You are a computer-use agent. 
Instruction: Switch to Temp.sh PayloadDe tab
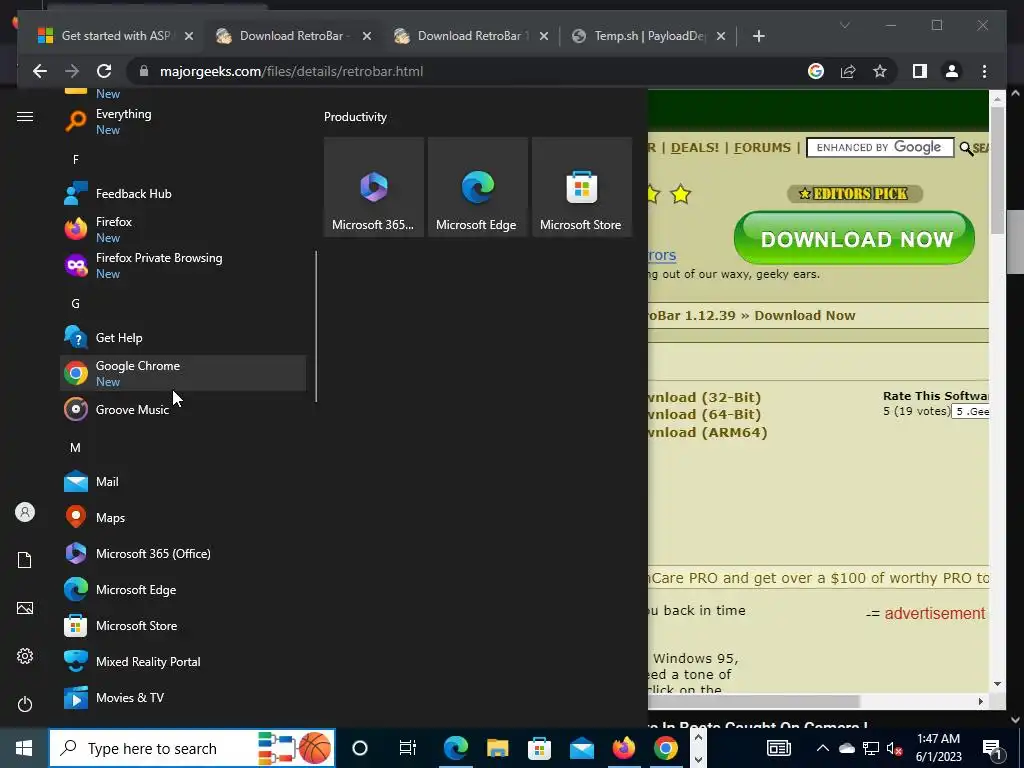(x=649, y=36)
